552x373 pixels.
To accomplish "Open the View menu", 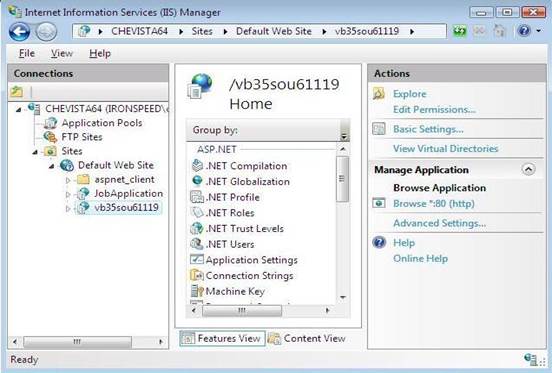I will pyautogui.click(x=62, y=53).
